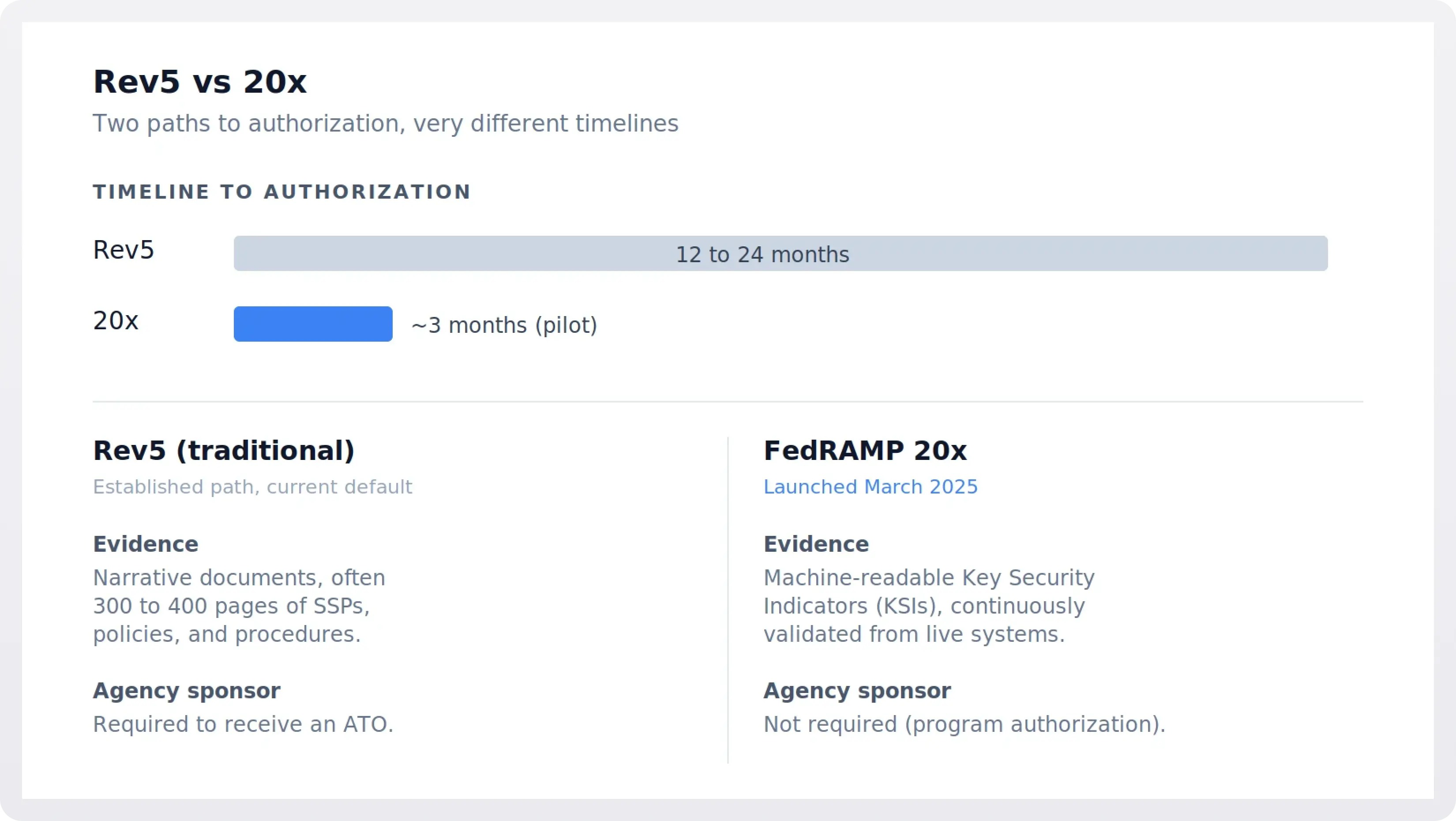1456x821 pixels.
Task: Click the Rev5 row label in timeline
Action: point(123,250)
